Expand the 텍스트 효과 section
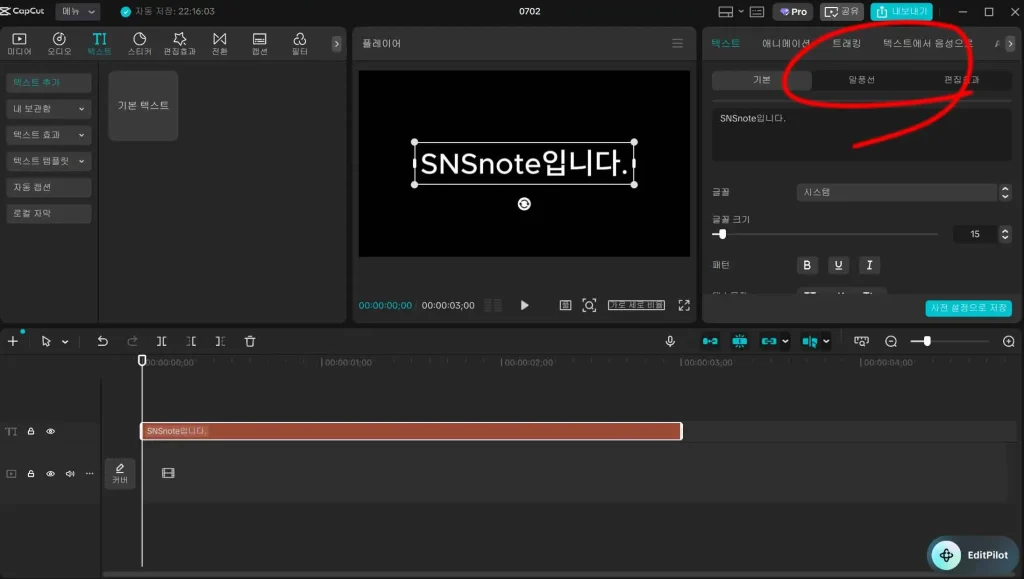Image resolution: width=1024 pixels, height=579 pixels. (49, 134)
